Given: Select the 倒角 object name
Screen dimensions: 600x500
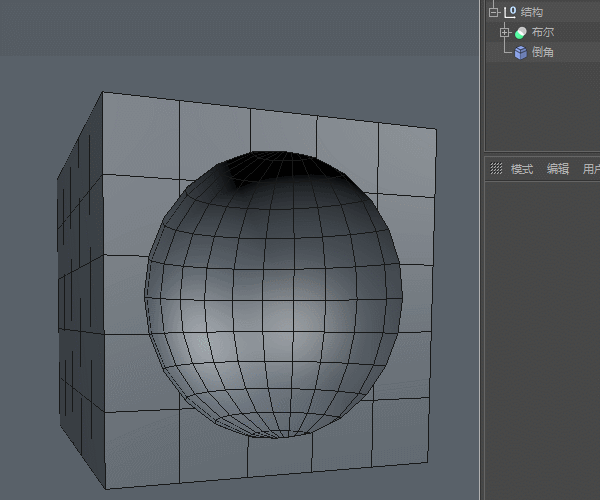Looking at the screenshot, I should click(x=543, y=52).
